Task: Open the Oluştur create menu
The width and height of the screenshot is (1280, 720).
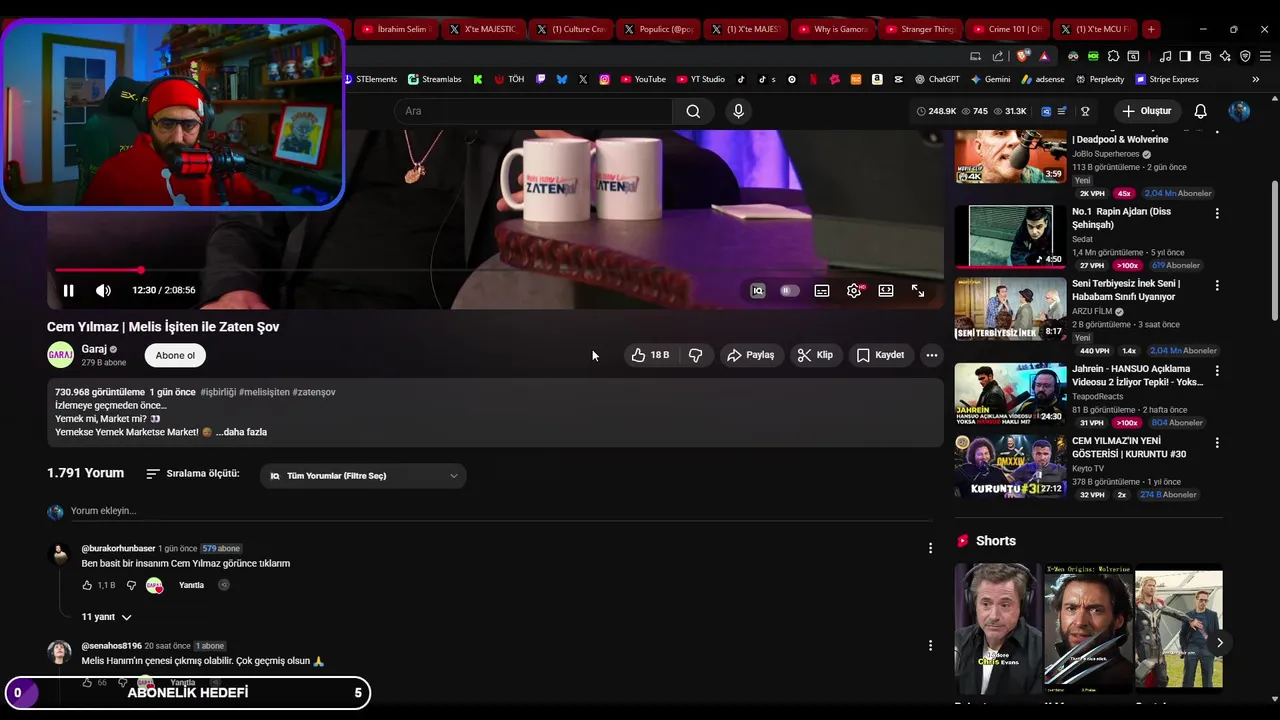Action: [x=1146, y=111]
